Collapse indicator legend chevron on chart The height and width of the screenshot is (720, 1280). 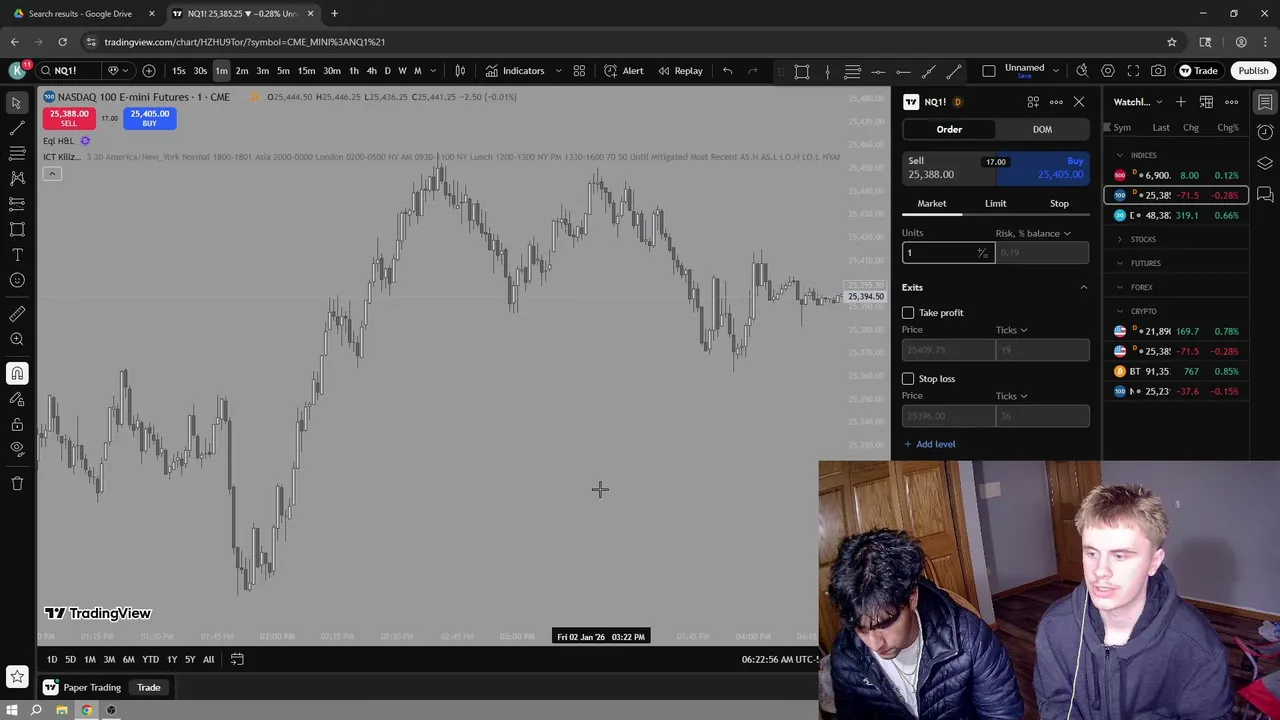52,174
